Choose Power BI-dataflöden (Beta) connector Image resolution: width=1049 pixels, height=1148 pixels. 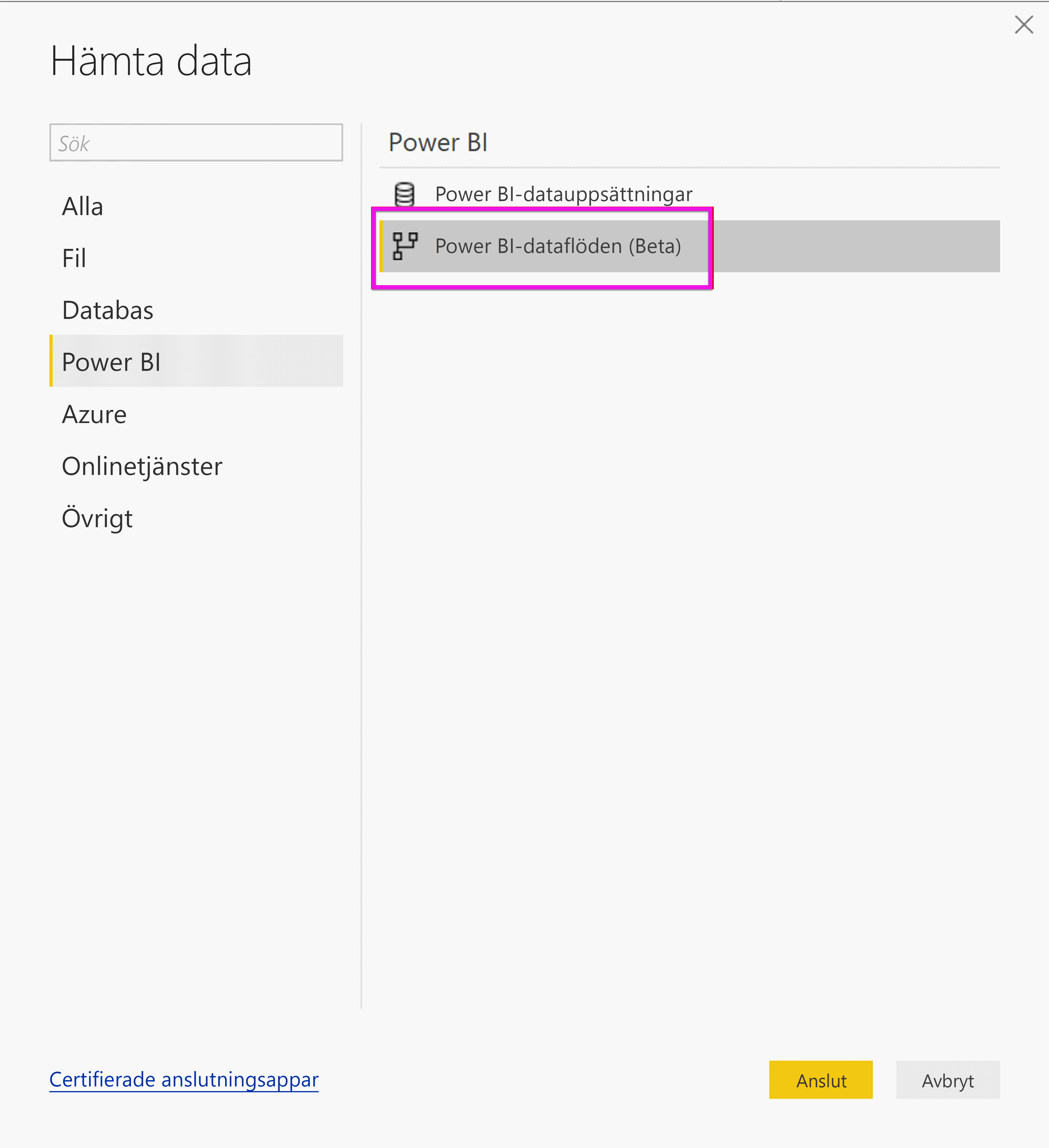pos(689,246)
